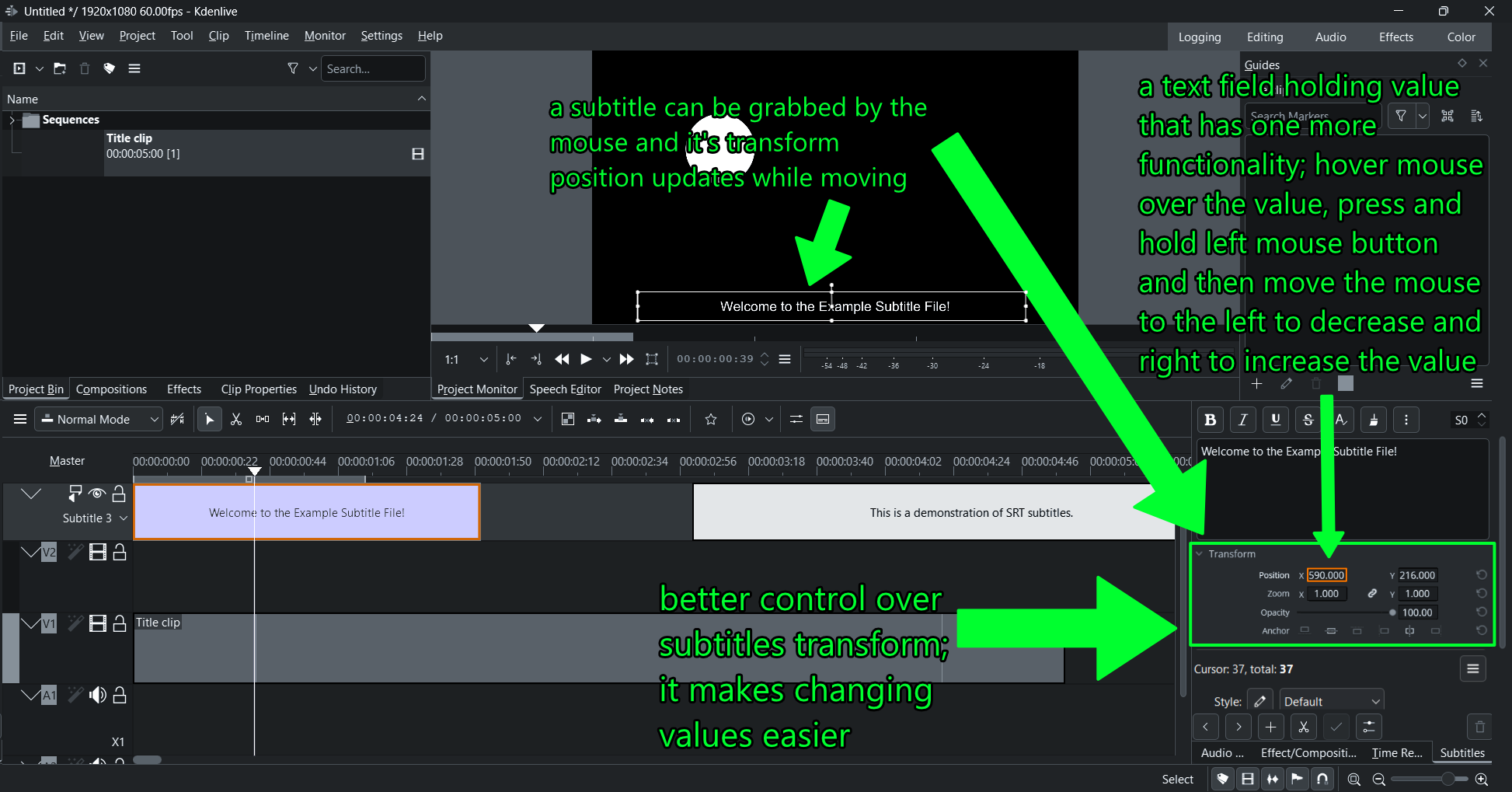
Task: Mute audio track A1 with the speaker icon
Action: pos(97,695)
